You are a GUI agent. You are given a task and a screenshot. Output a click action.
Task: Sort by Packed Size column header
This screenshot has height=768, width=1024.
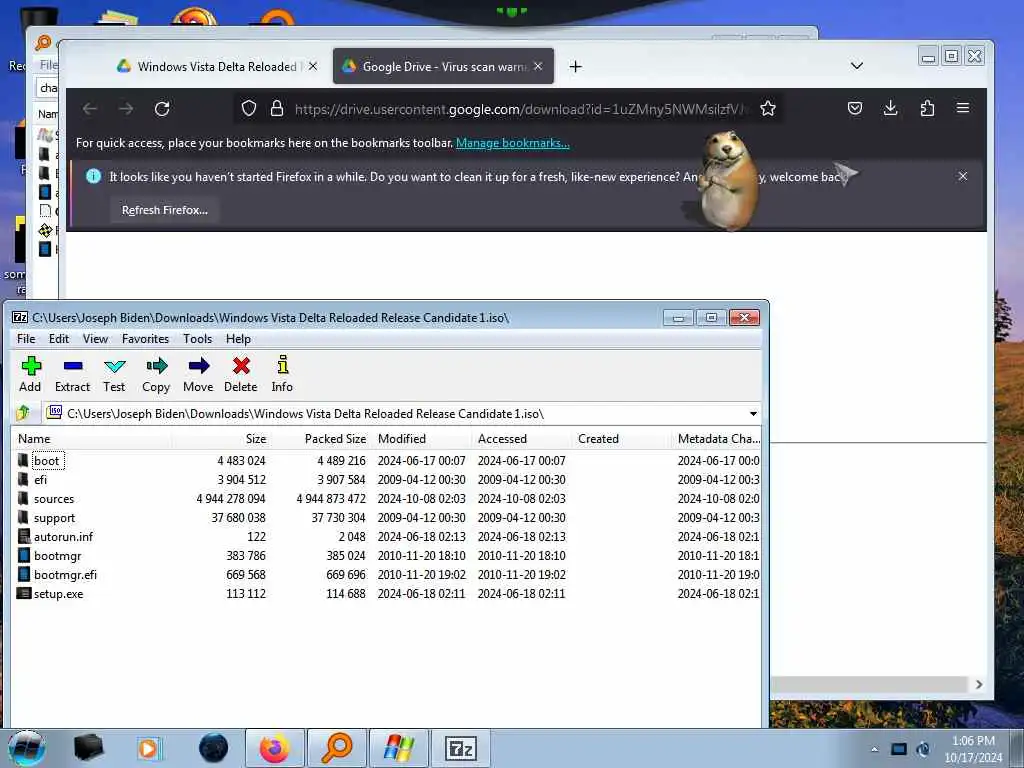tap(321, 439)
